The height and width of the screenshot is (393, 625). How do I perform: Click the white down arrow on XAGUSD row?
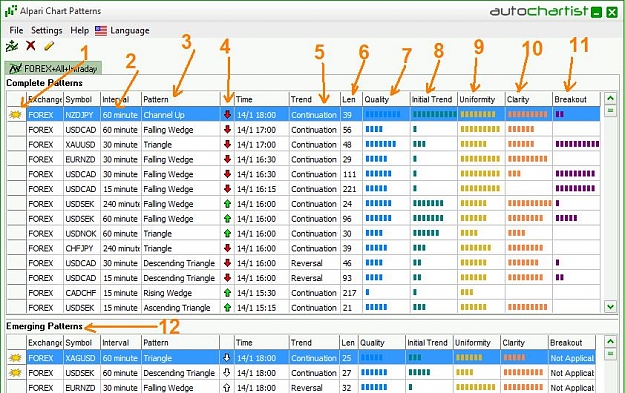pyautogui.click(x=227, y=358)
